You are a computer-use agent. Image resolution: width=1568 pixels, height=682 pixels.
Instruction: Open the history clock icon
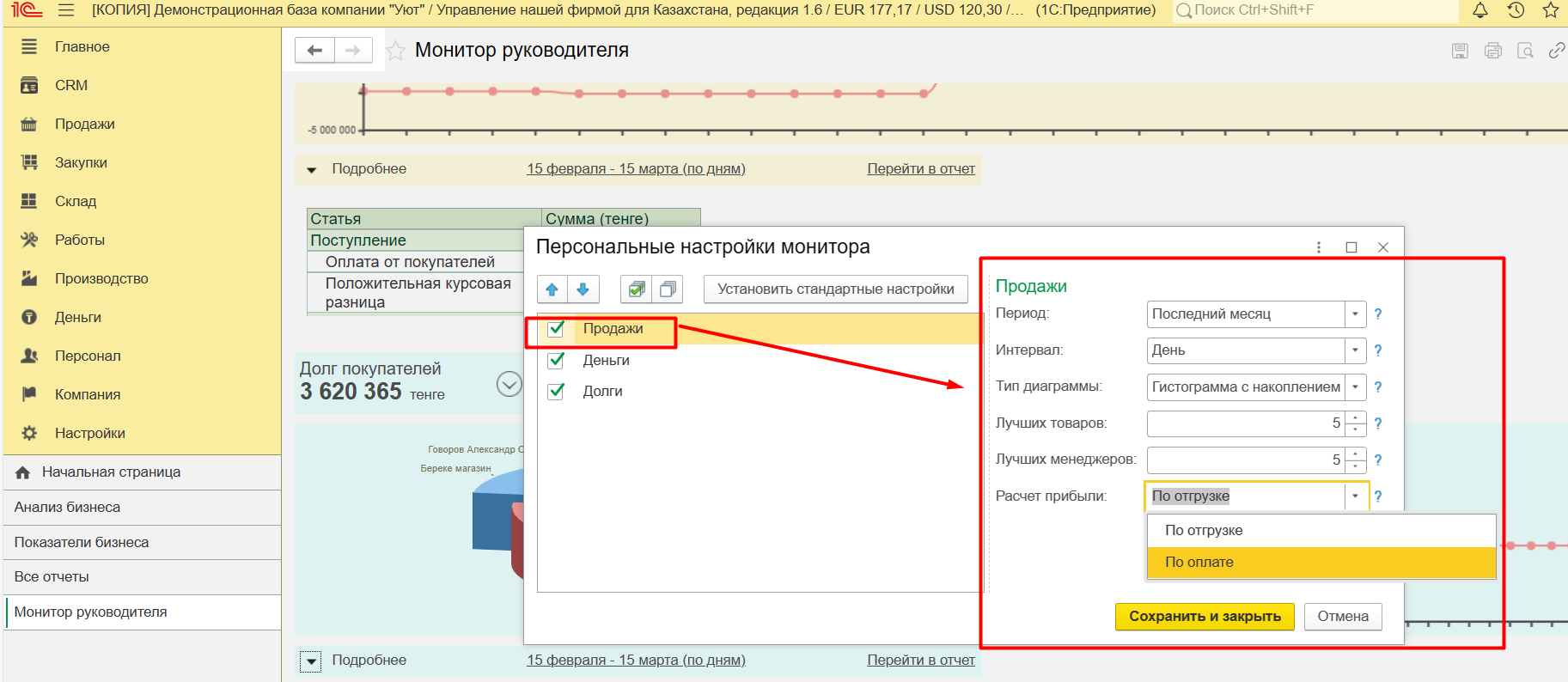tap(1516, 10)
